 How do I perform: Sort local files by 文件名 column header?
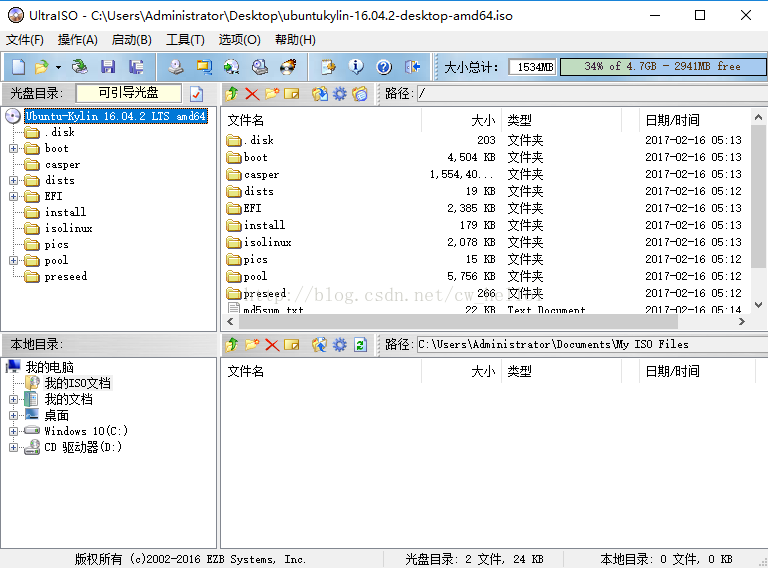tap(321, 371)
